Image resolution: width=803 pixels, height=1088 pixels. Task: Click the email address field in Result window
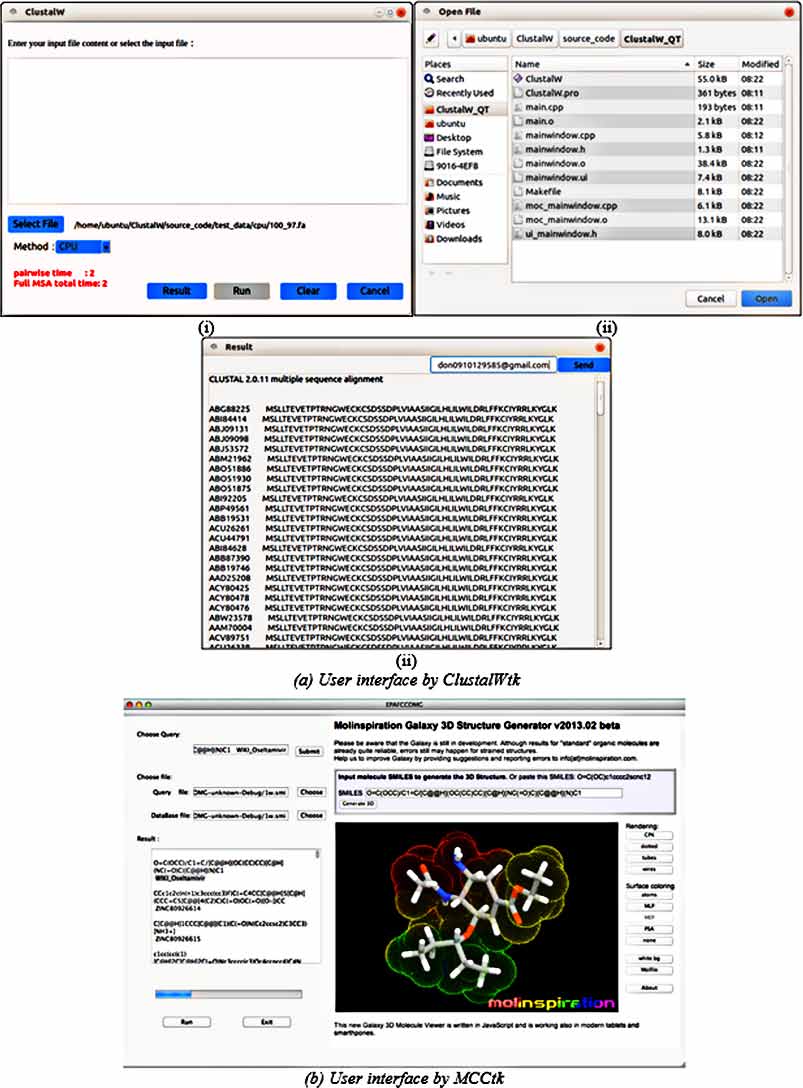tap(493, 365)
